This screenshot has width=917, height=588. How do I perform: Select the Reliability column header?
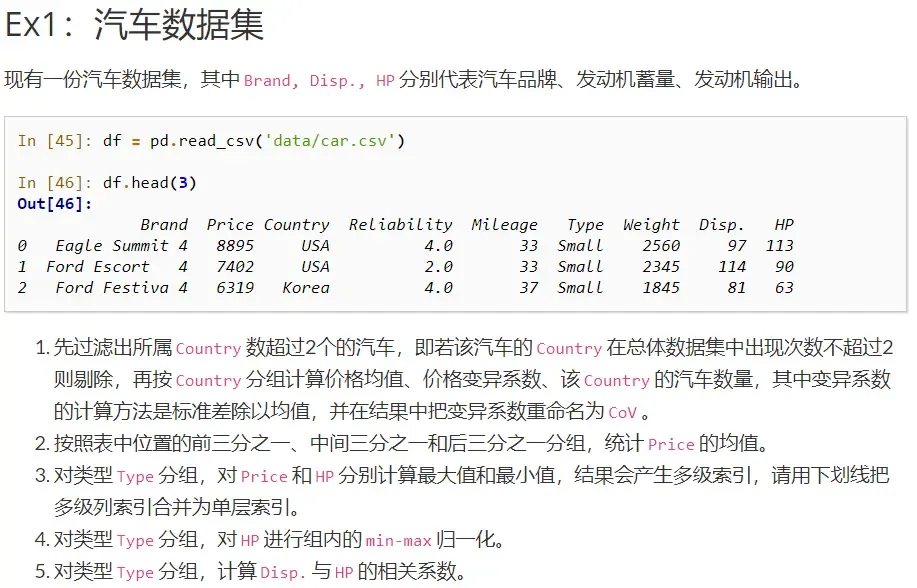(400, 224)
